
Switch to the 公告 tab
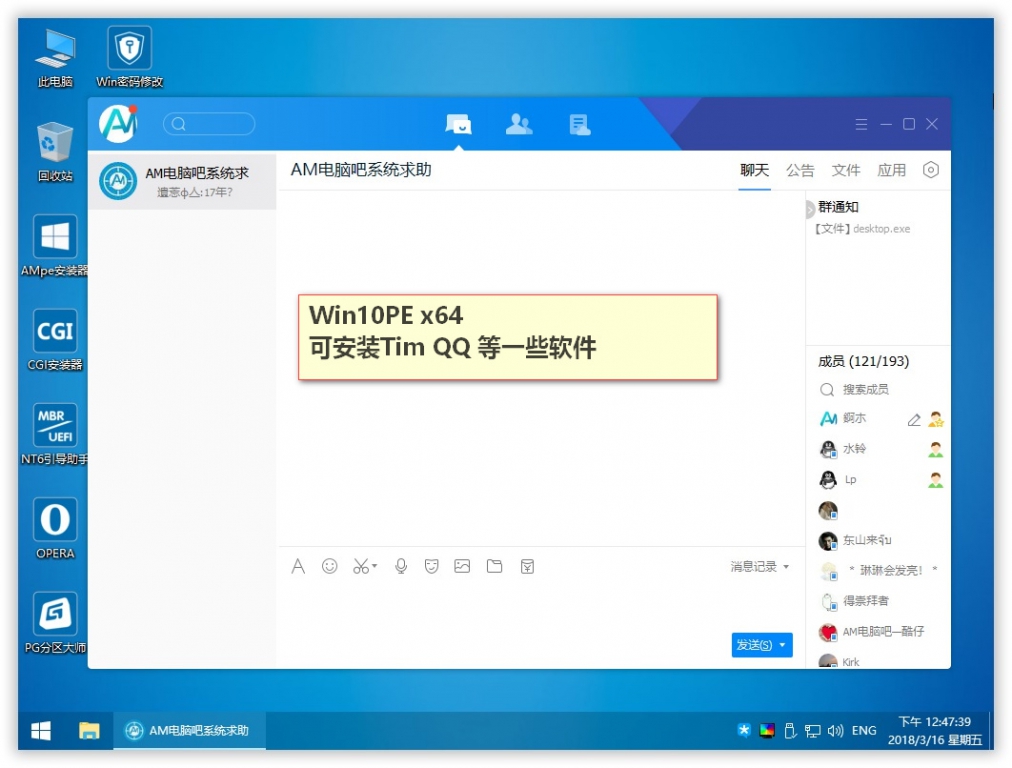(800, 170)
